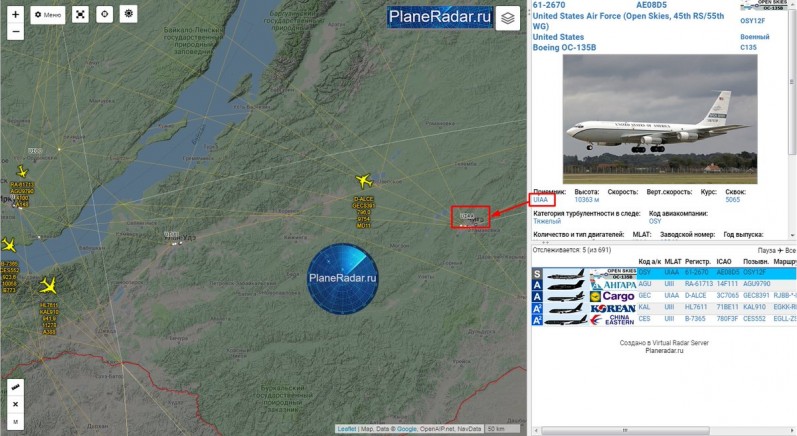Toggle the M units button

tap(15, 422)
